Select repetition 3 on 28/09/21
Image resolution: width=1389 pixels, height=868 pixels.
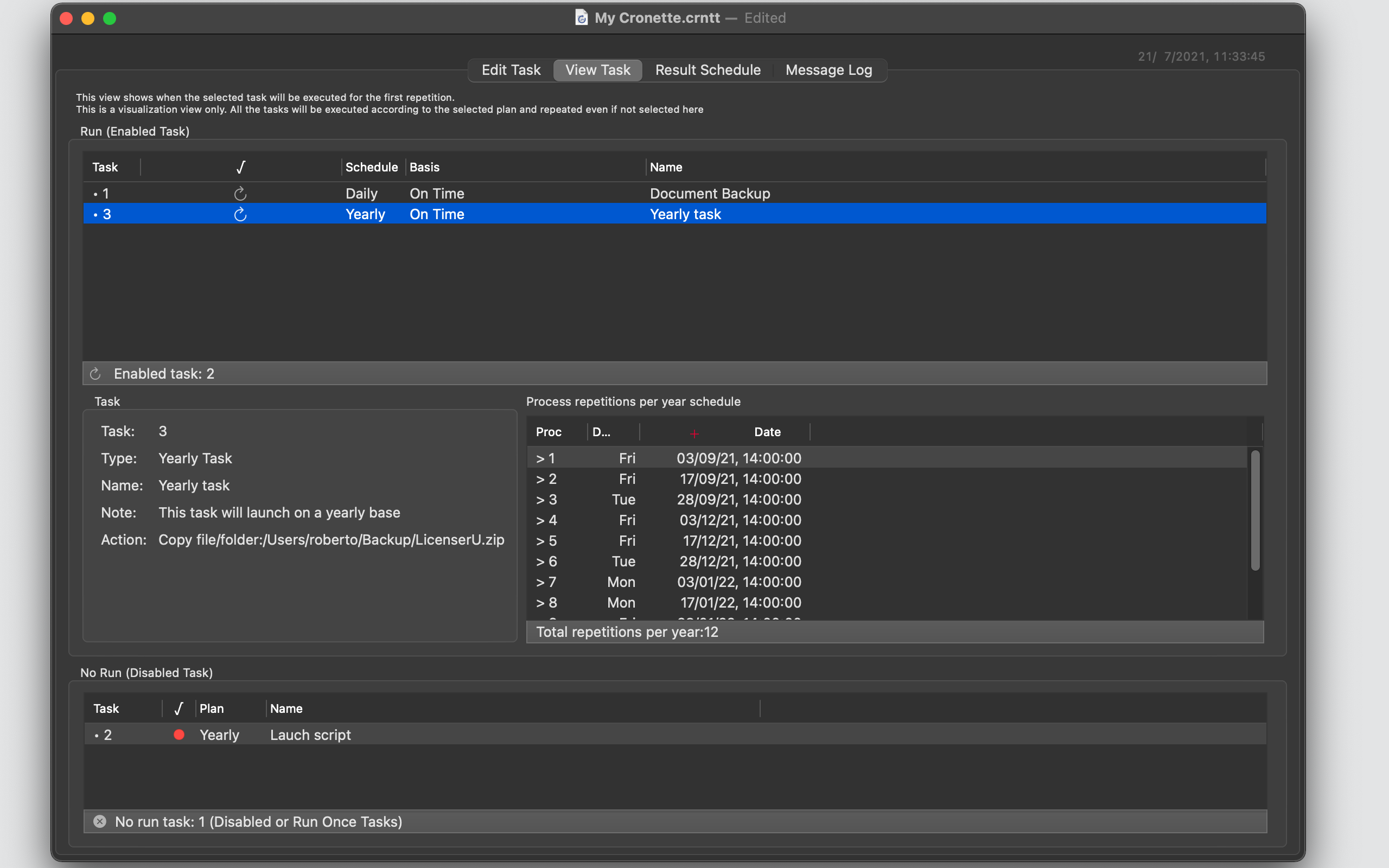pos(887,500)
